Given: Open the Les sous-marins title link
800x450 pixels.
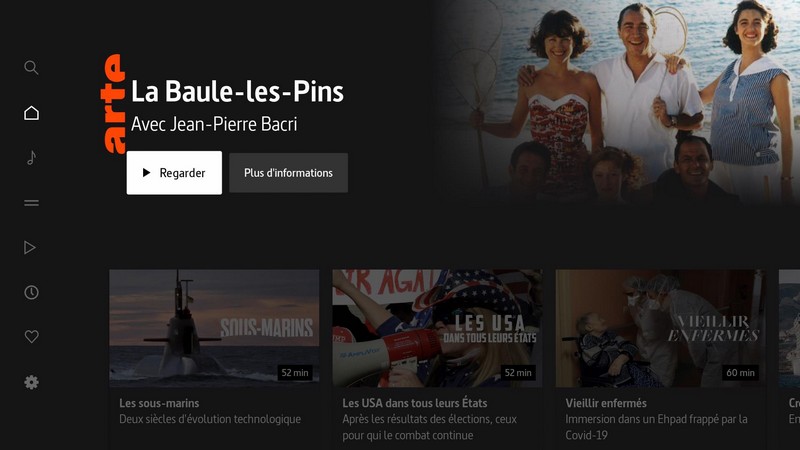Looking at the screenshot, I should point(159,403).
